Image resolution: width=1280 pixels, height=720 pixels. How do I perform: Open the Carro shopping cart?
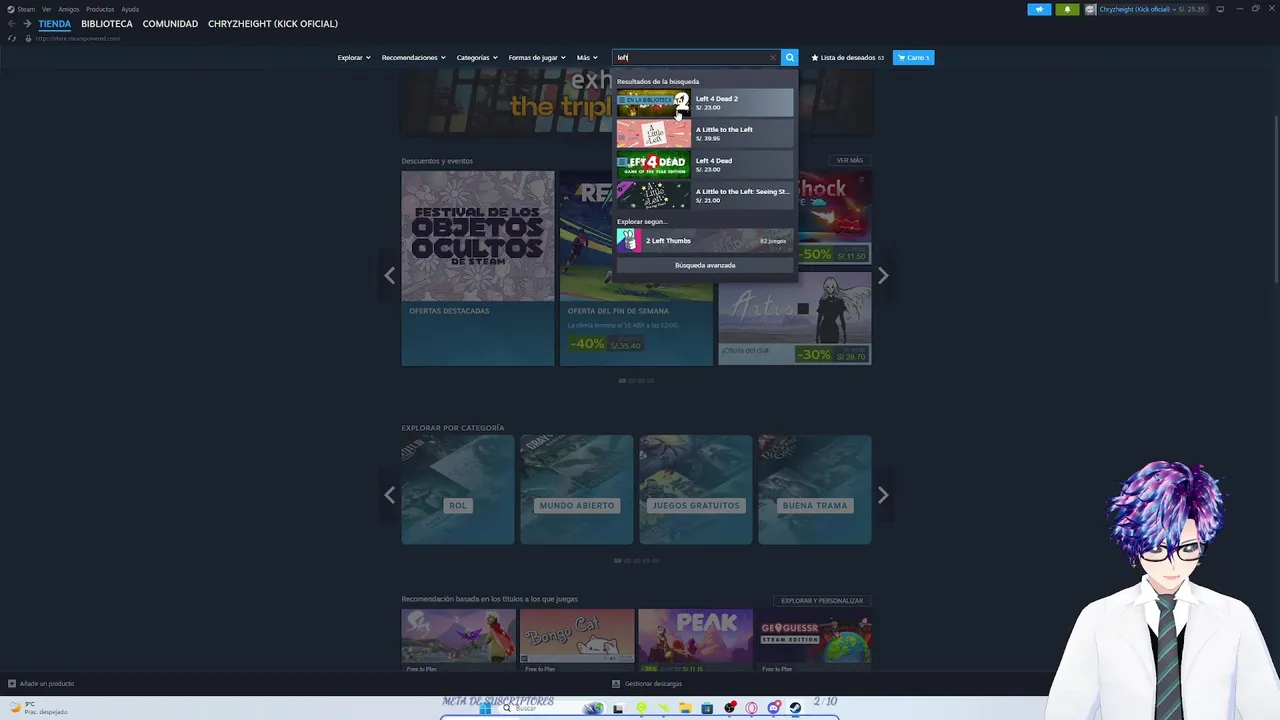pos(913,57)
